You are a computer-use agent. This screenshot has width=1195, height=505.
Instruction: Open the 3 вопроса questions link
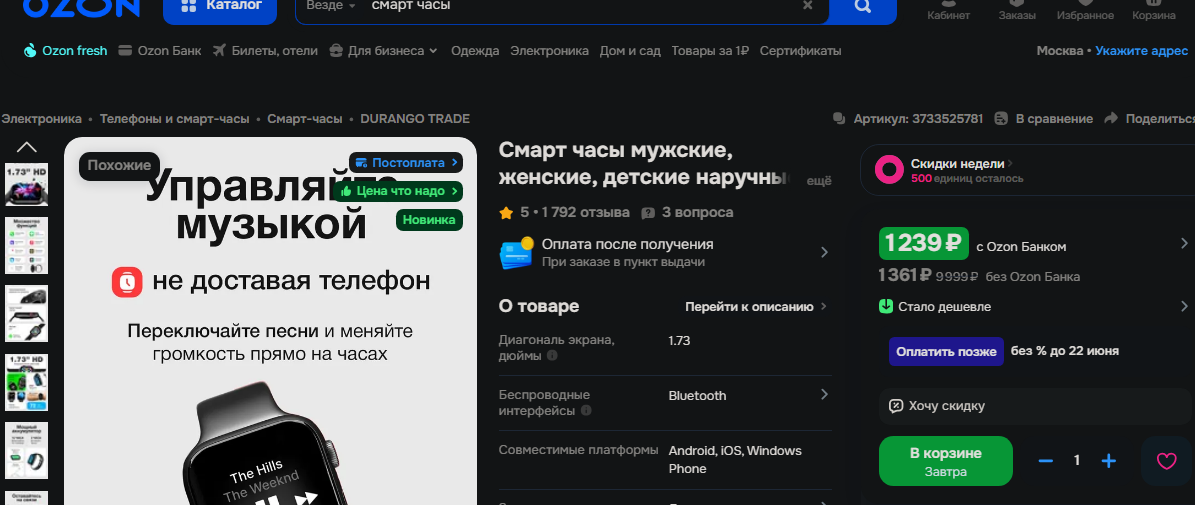coord(688,213)
